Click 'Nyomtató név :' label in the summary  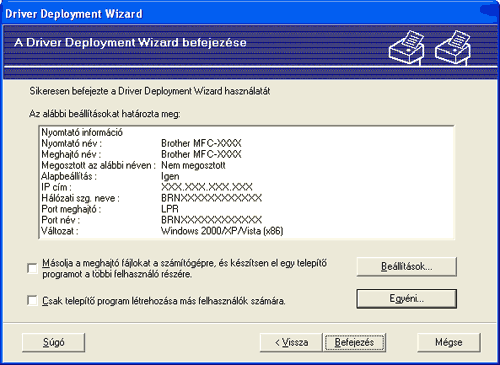(x=71, y=143)
